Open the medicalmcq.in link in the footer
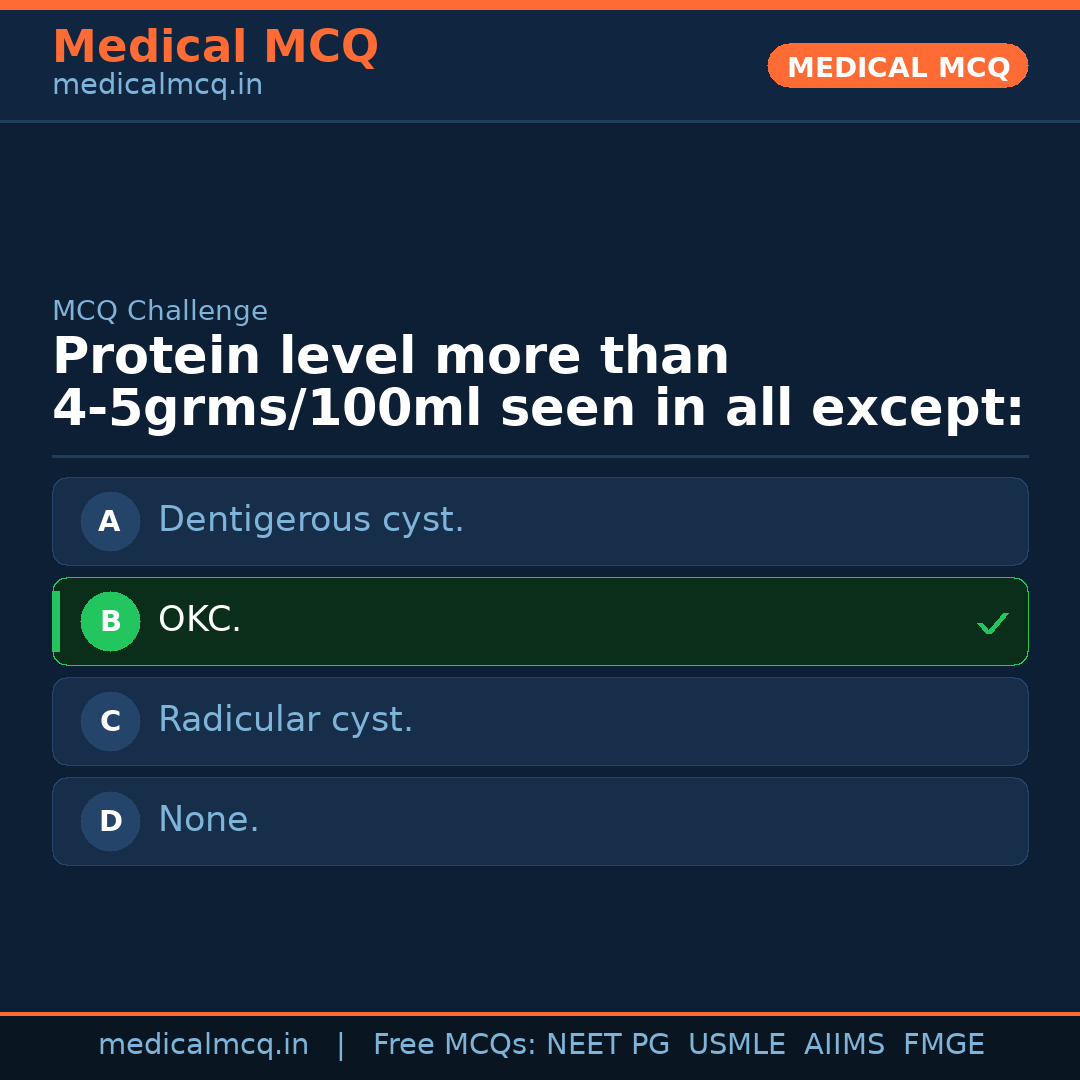This screenshot has width=1080, height=1080. pyautogui.click(x=203, y=1045)
